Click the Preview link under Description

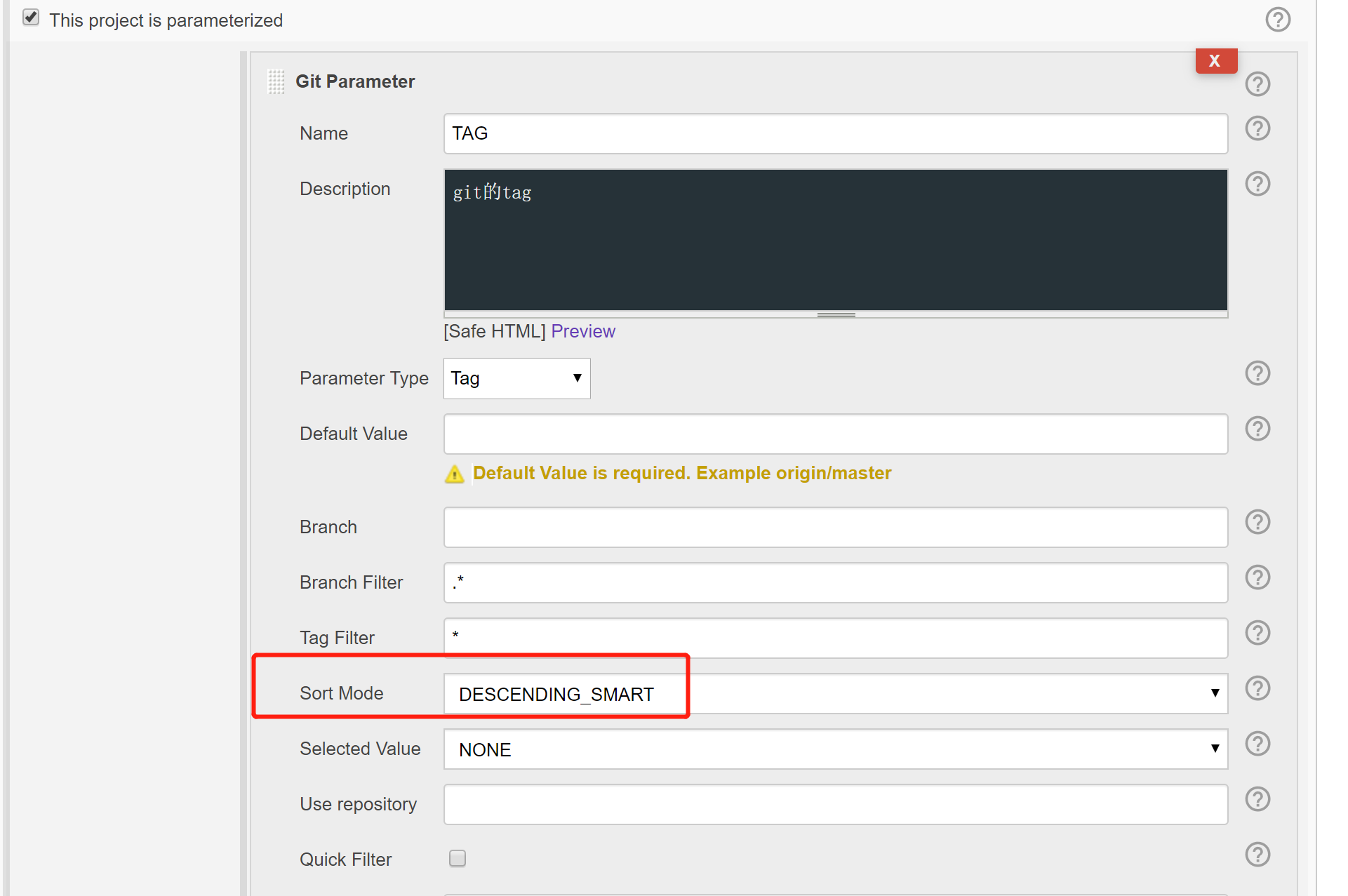click(582, 331)
